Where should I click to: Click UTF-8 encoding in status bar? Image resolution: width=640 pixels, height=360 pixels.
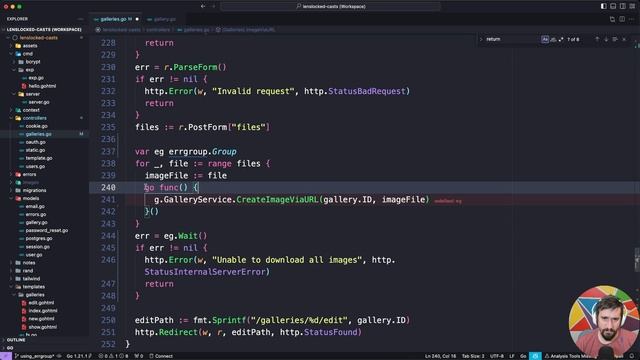point(496,356)
